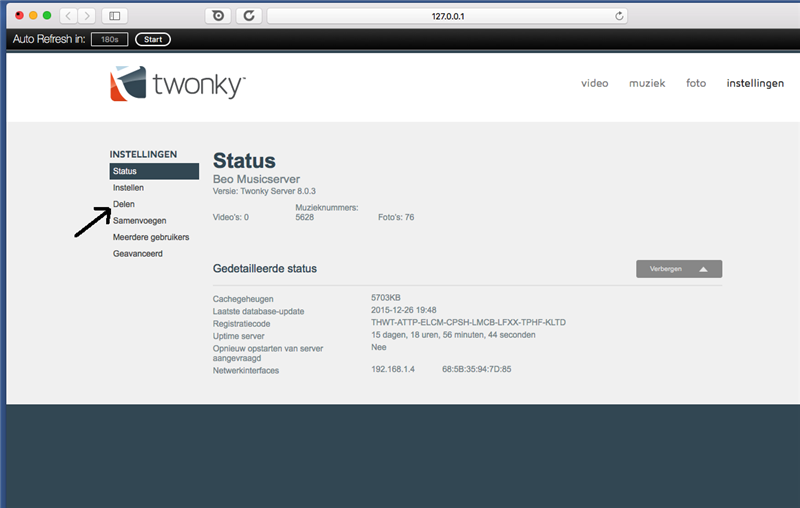The height and width of the screenshot is (508, 800).
Task: Click the 127.0.0.1 address bar
Action: point(447,16)
